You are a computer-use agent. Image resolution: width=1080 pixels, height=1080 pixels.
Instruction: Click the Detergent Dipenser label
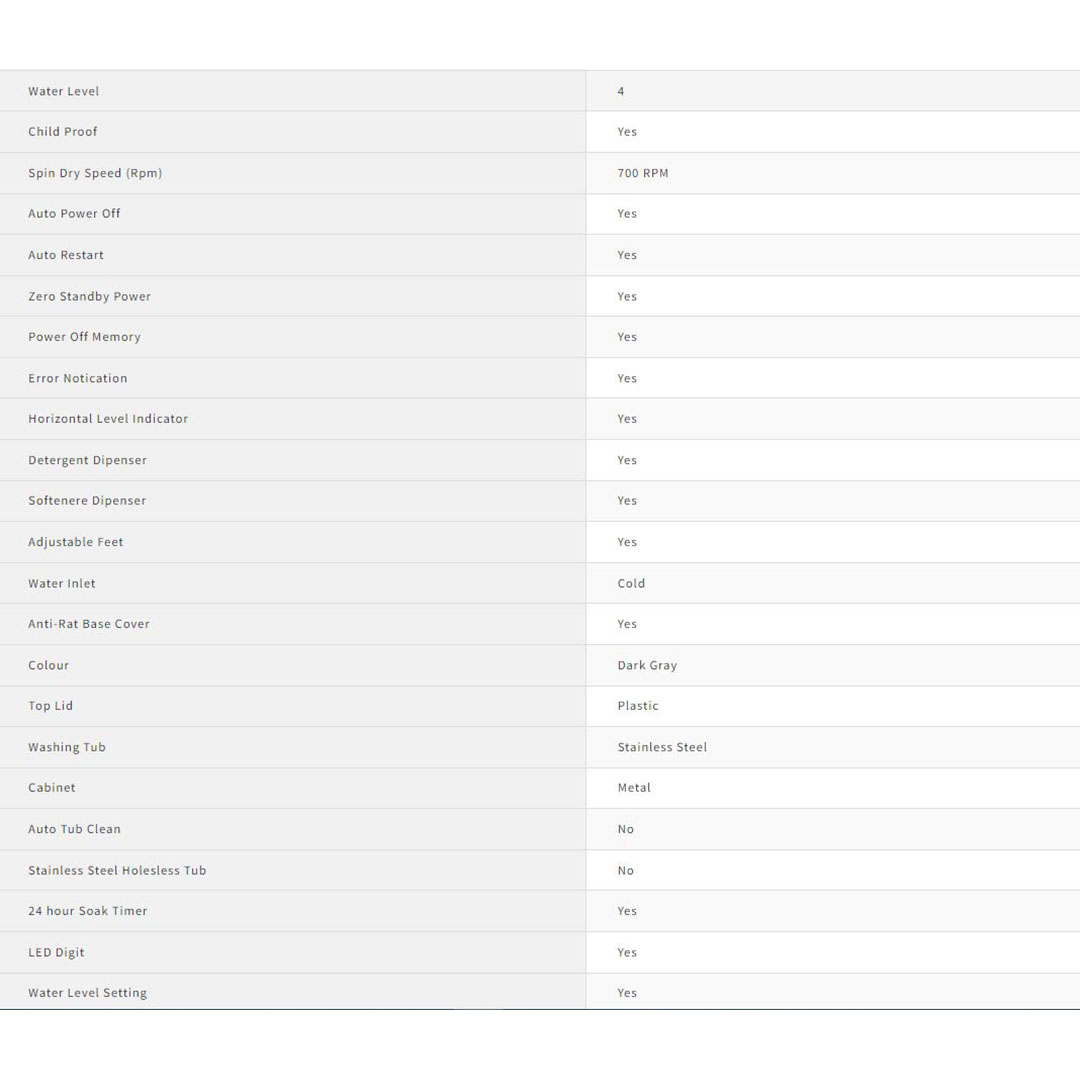(87, 460)
